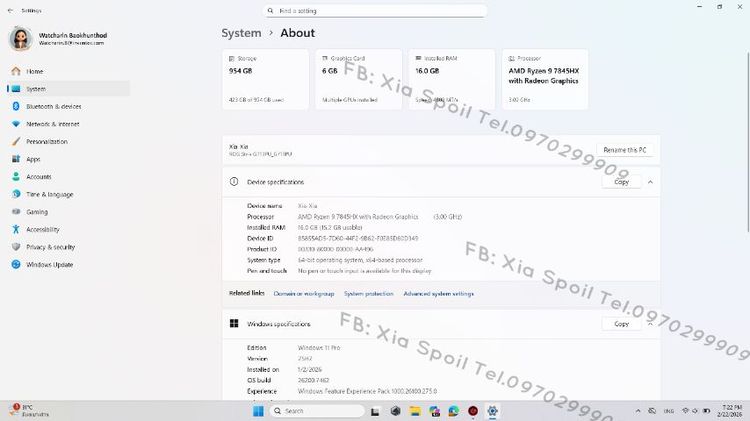Image resolution: width=750 pixels, height=421 pixels.
Task: Click the volume icon in the system tray
Action: [695, 411]
